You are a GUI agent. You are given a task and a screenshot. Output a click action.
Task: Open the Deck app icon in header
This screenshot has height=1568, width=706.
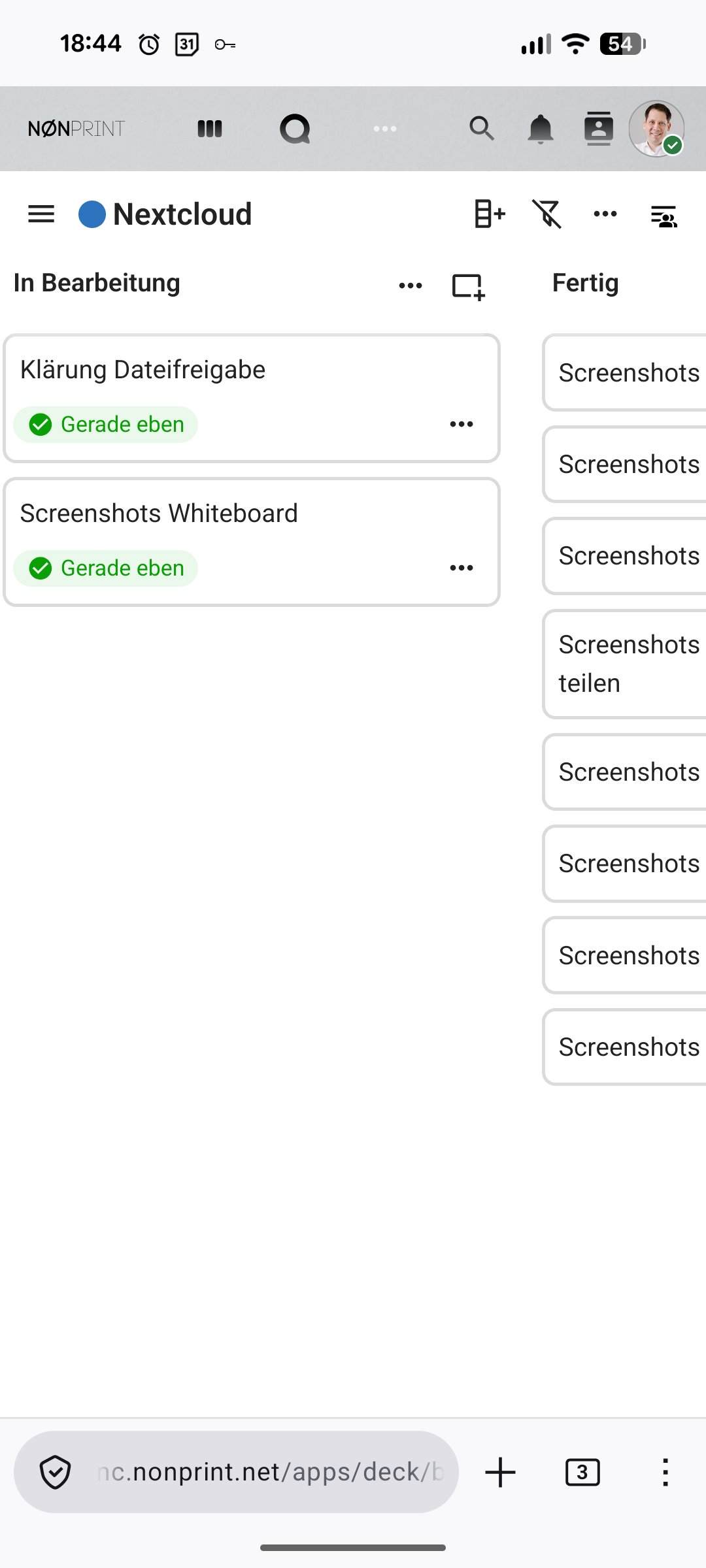tap(210, 129)
